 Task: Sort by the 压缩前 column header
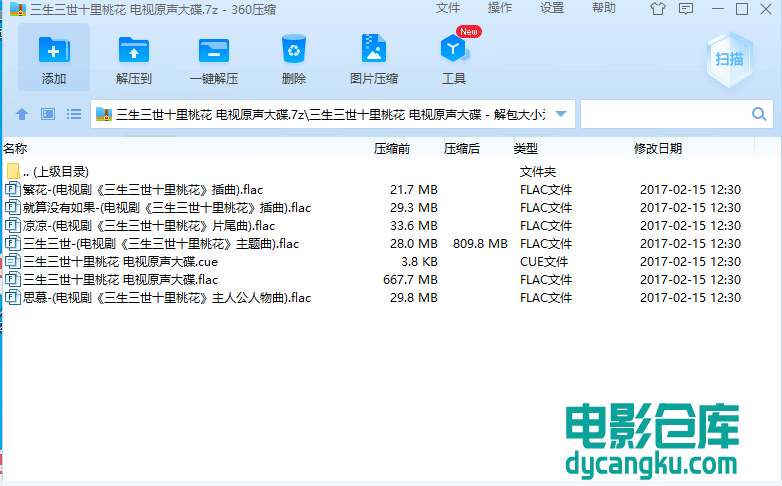[392, 149]
